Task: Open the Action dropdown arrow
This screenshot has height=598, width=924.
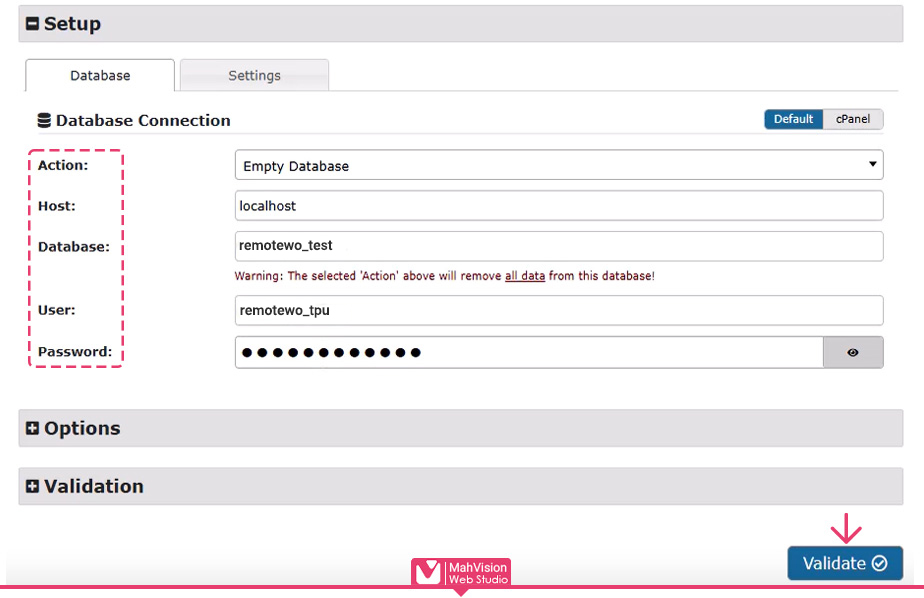Action: [872, 165]
